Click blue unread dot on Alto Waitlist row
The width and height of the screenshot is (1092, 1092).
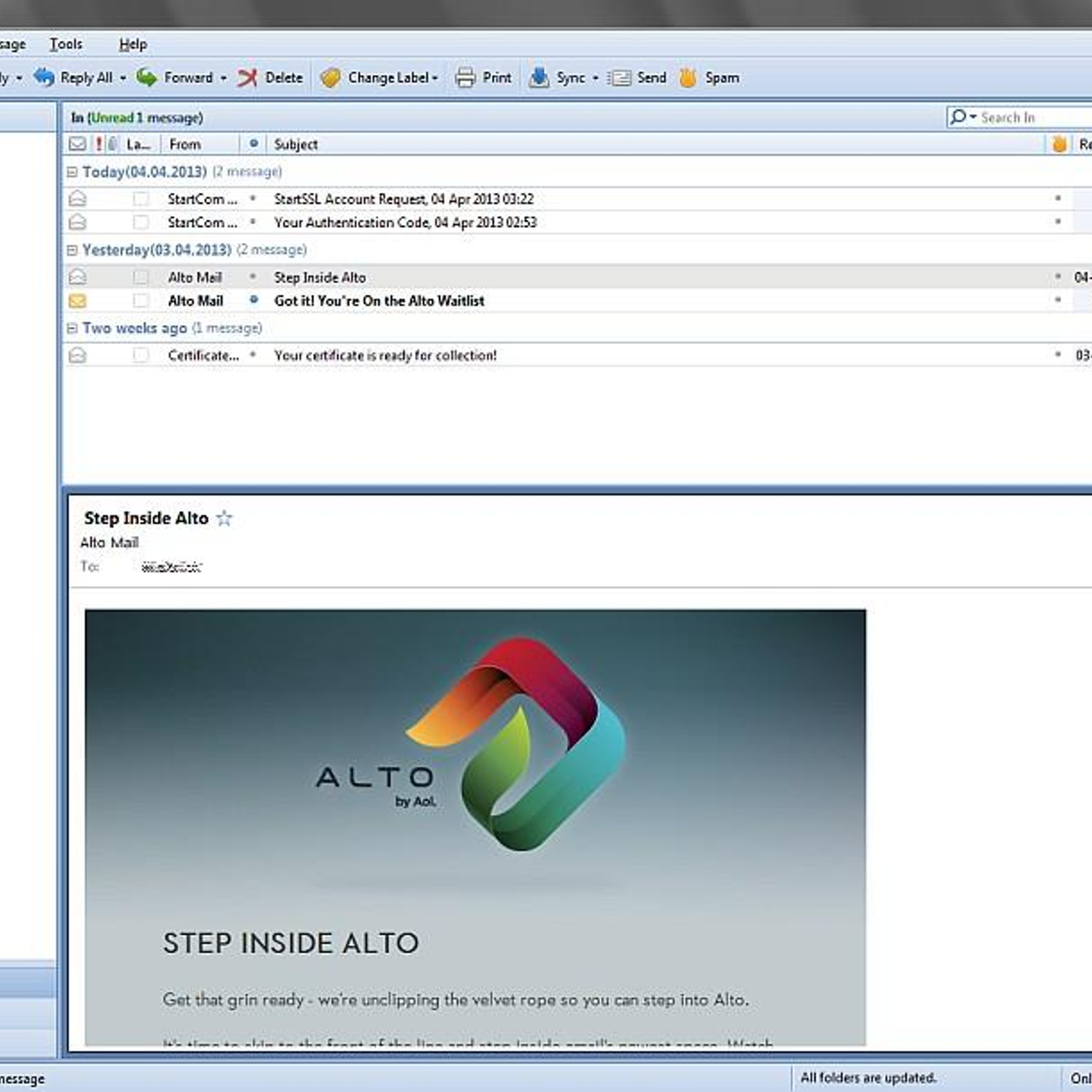(x=254, y=300)
